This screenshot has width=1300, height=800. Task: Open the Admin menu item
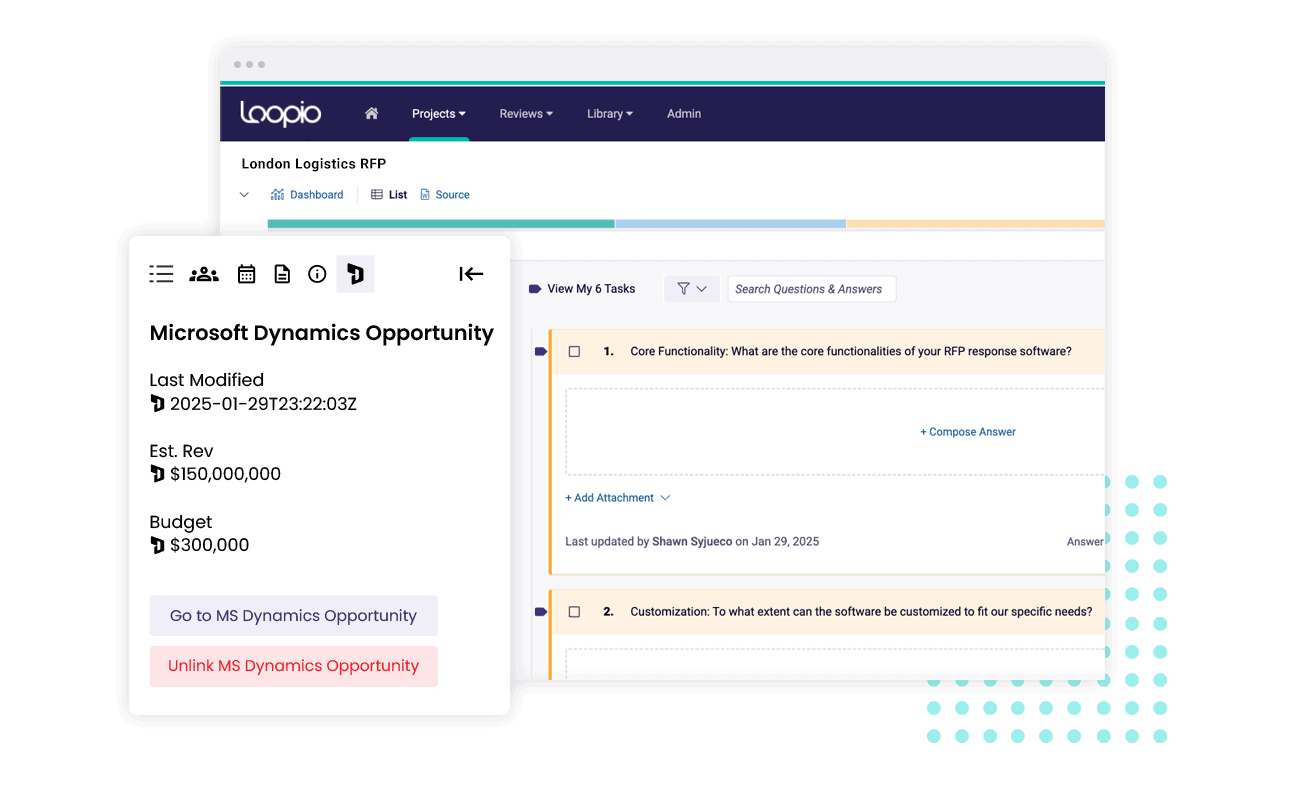click(x=684, y=114)
